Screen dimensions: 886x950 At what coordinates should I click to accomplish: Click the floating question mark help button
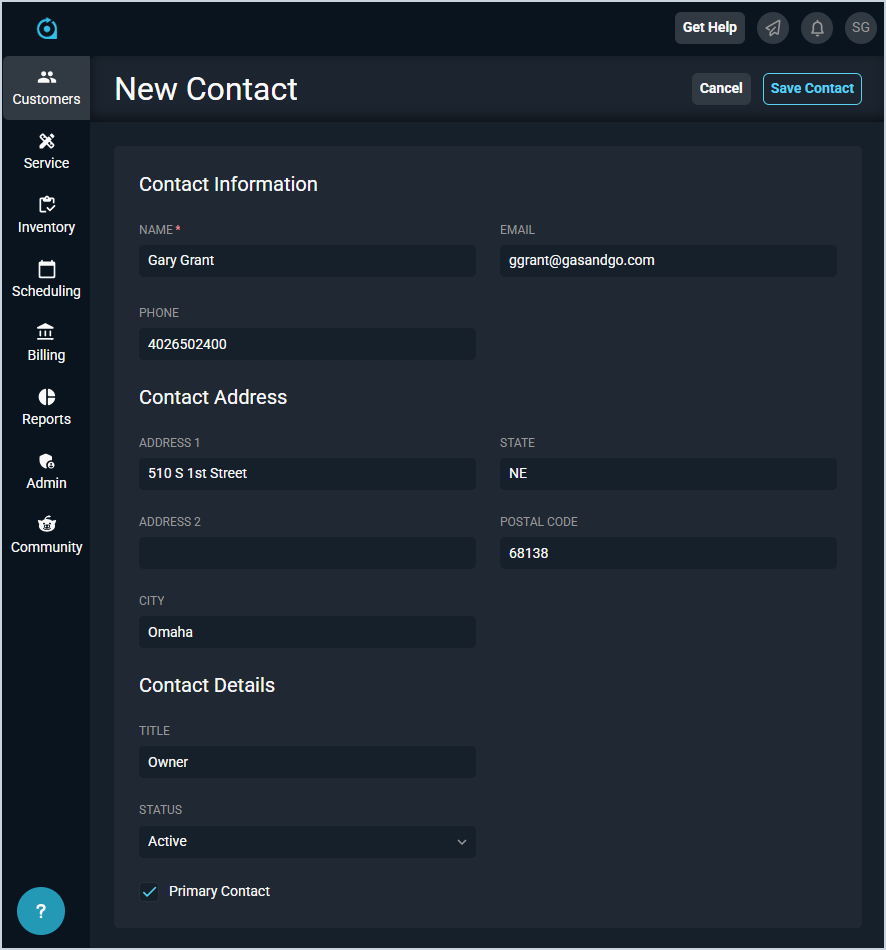41,911
